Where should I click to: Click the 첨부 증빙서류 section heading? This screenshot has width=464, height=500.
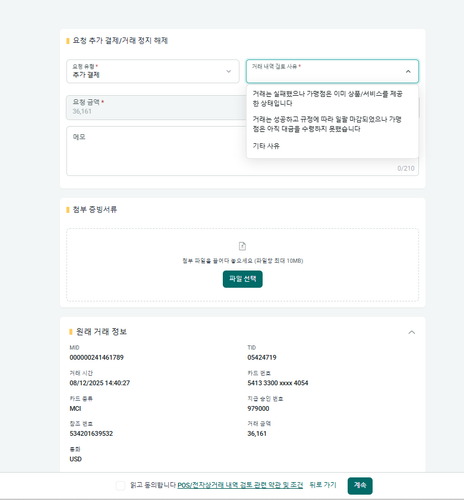tap(95, 209)
